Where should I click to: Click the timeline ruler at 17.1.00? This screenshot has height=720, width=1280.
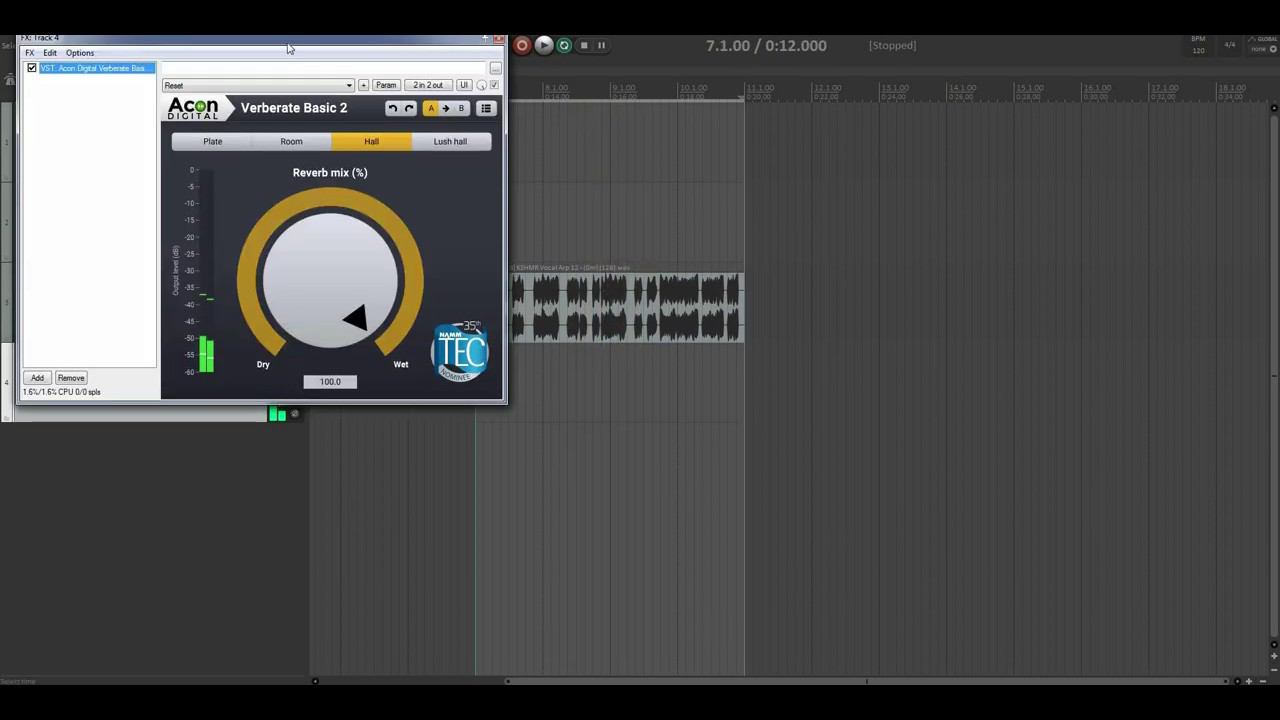[x=1164, y=89]
